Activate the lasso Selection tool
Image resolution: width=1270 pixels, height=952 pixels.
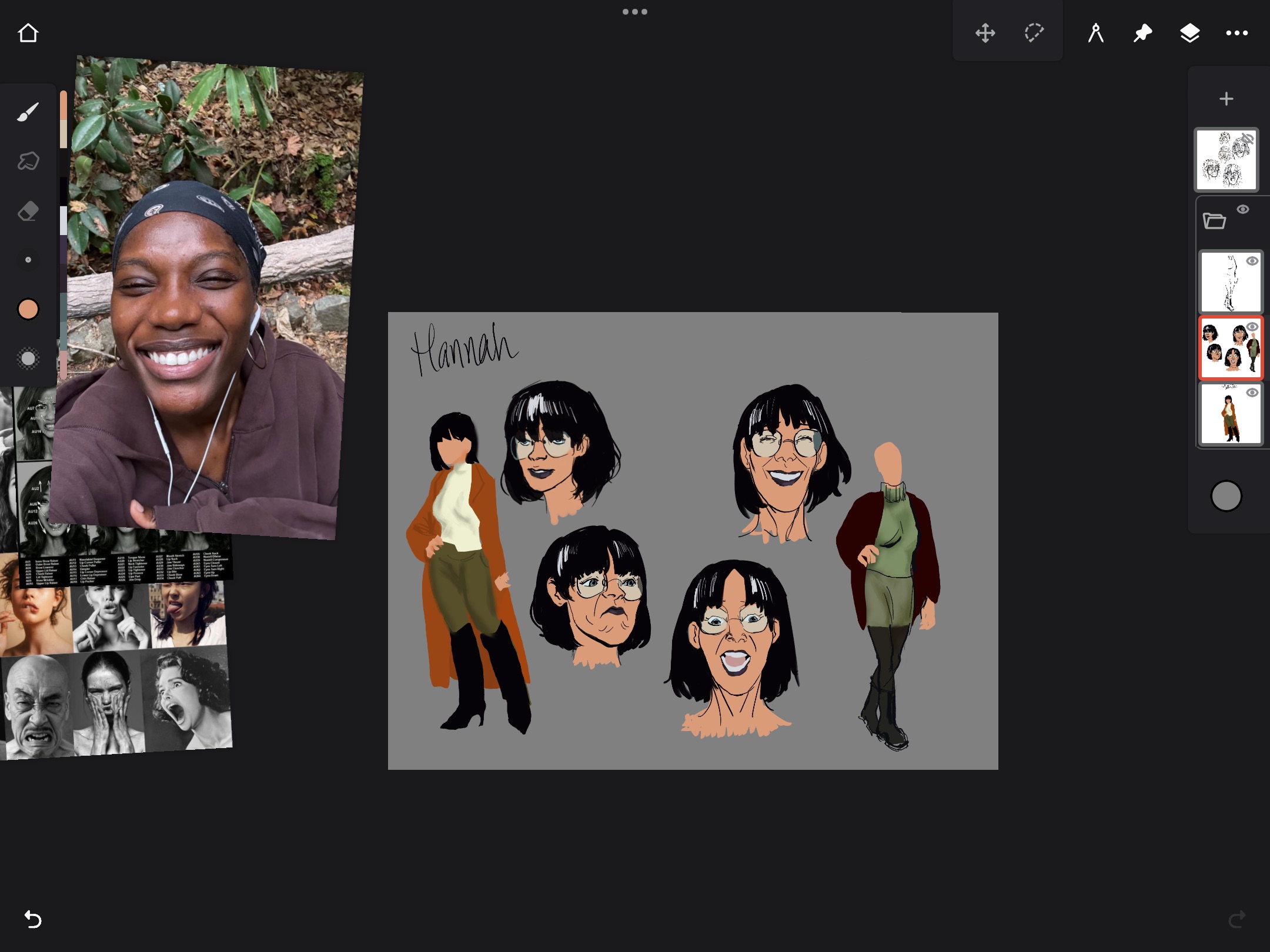(x=1034, y=33)
